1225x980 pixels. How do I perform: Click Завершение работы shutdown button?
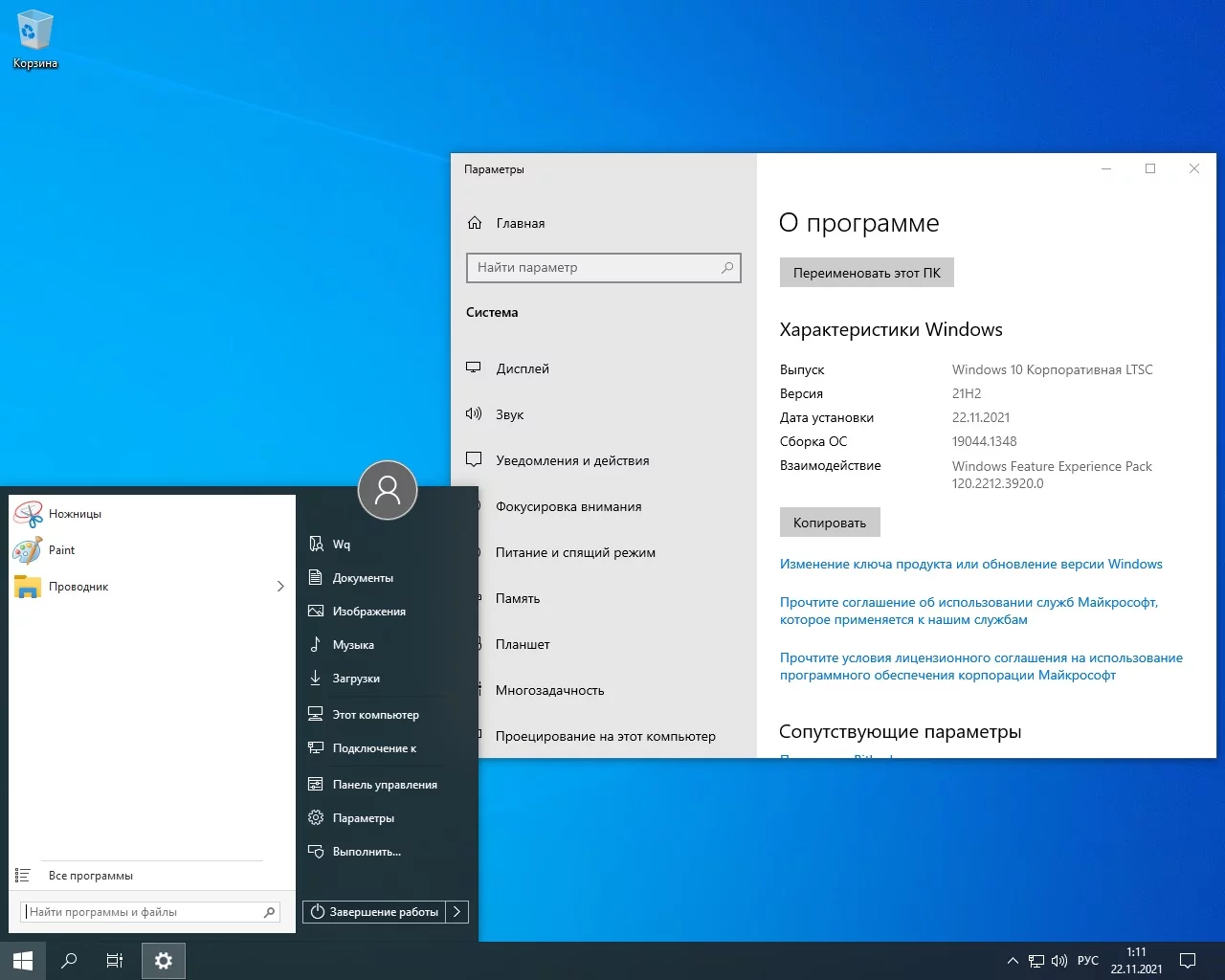(374, 912)
